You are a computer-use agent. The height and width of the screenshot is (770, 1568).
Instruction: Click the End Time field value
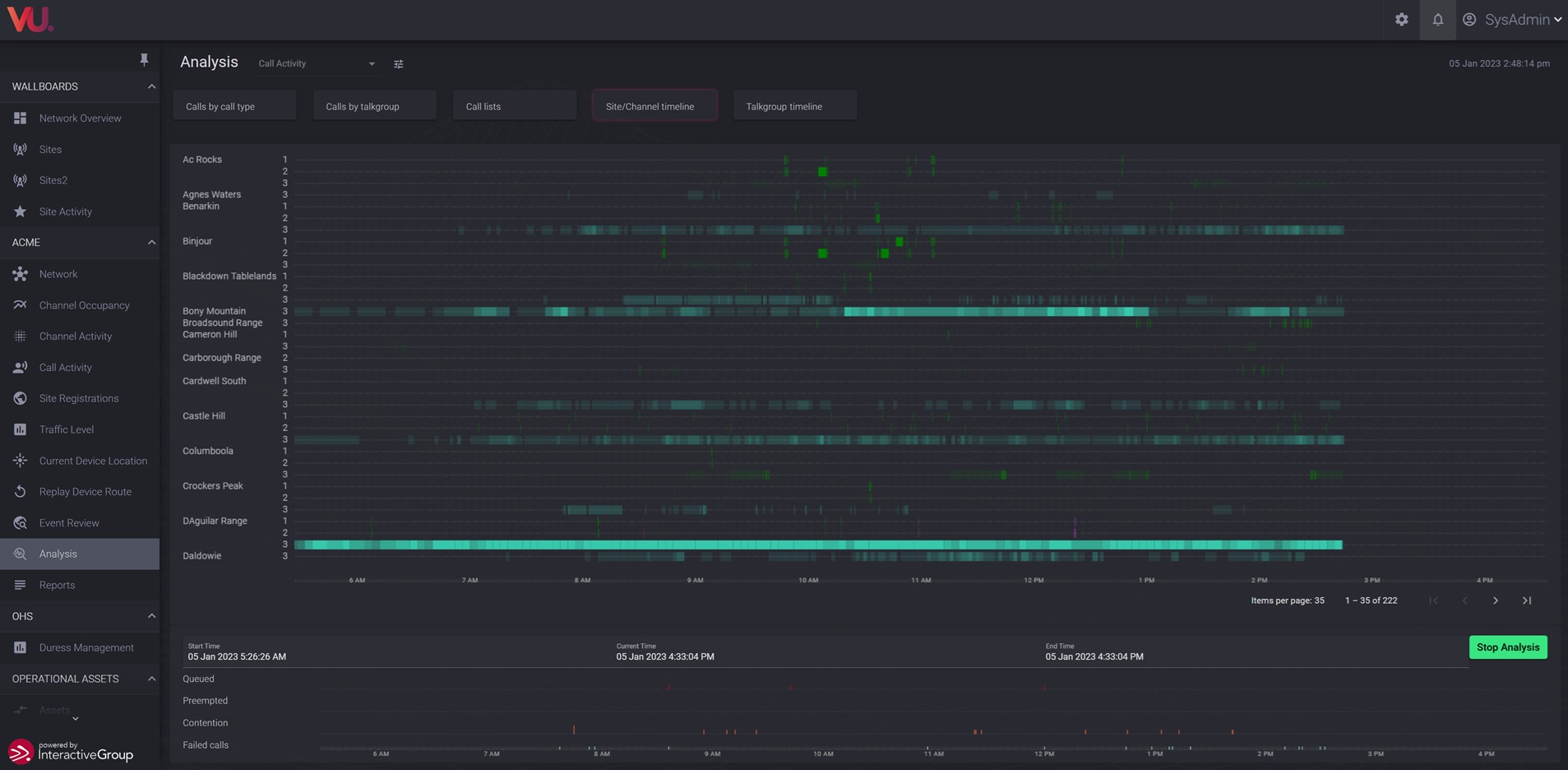click(x=1094, y=656)
